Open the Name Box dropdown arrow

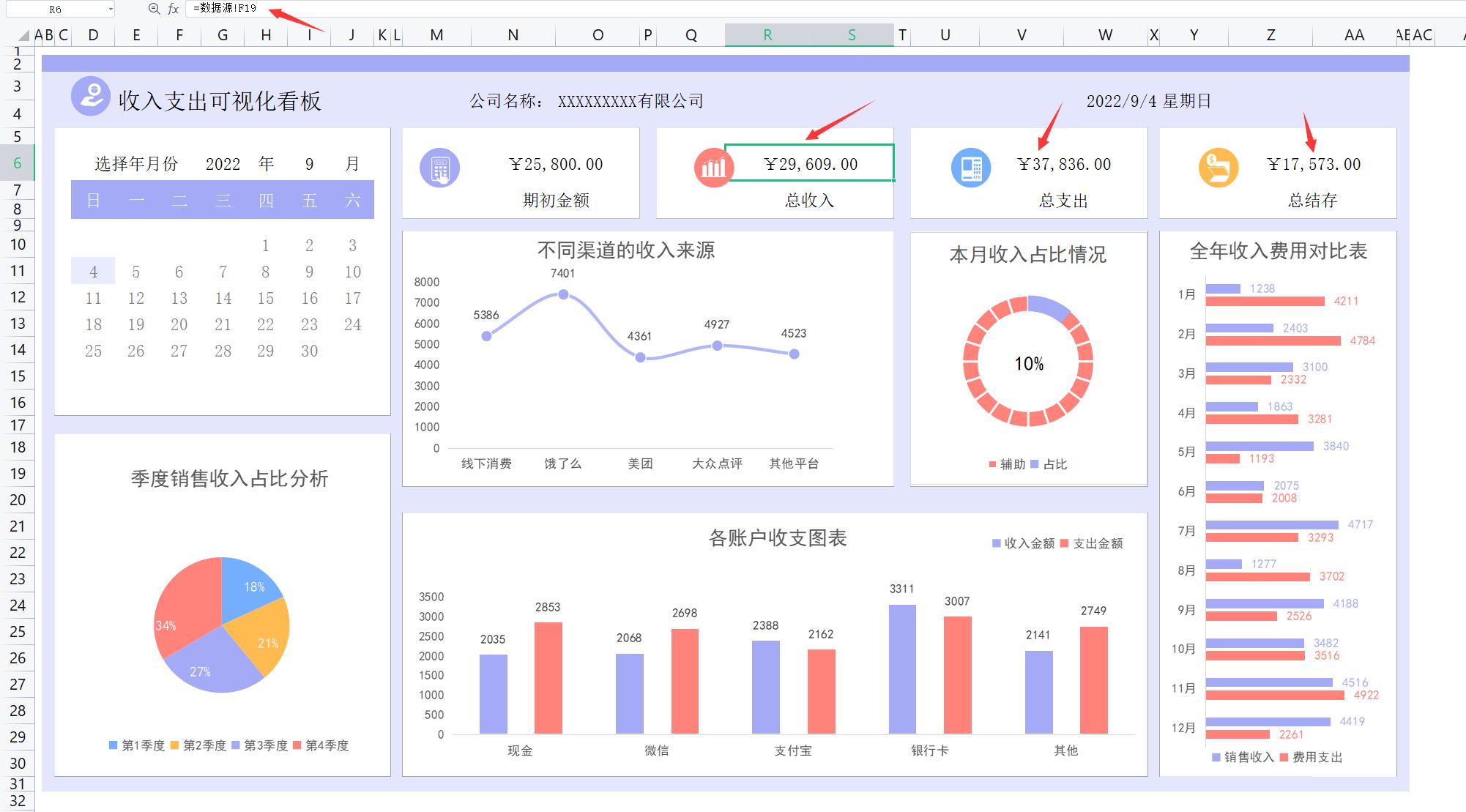(112, 9)
